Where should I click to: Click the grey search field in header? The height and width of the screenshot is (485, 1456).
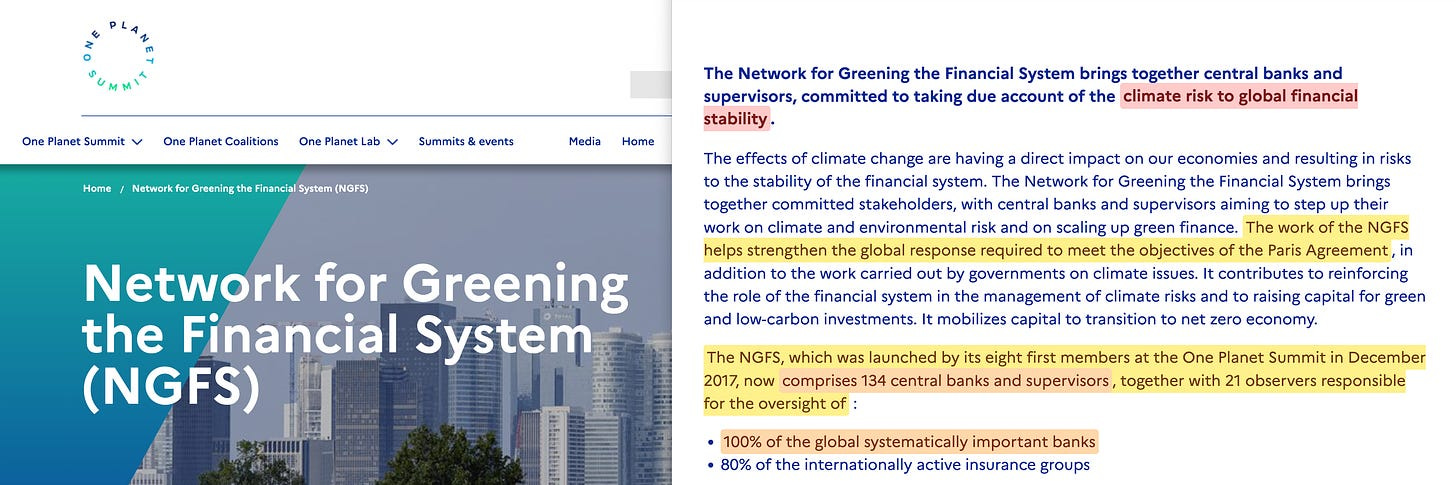650,85
